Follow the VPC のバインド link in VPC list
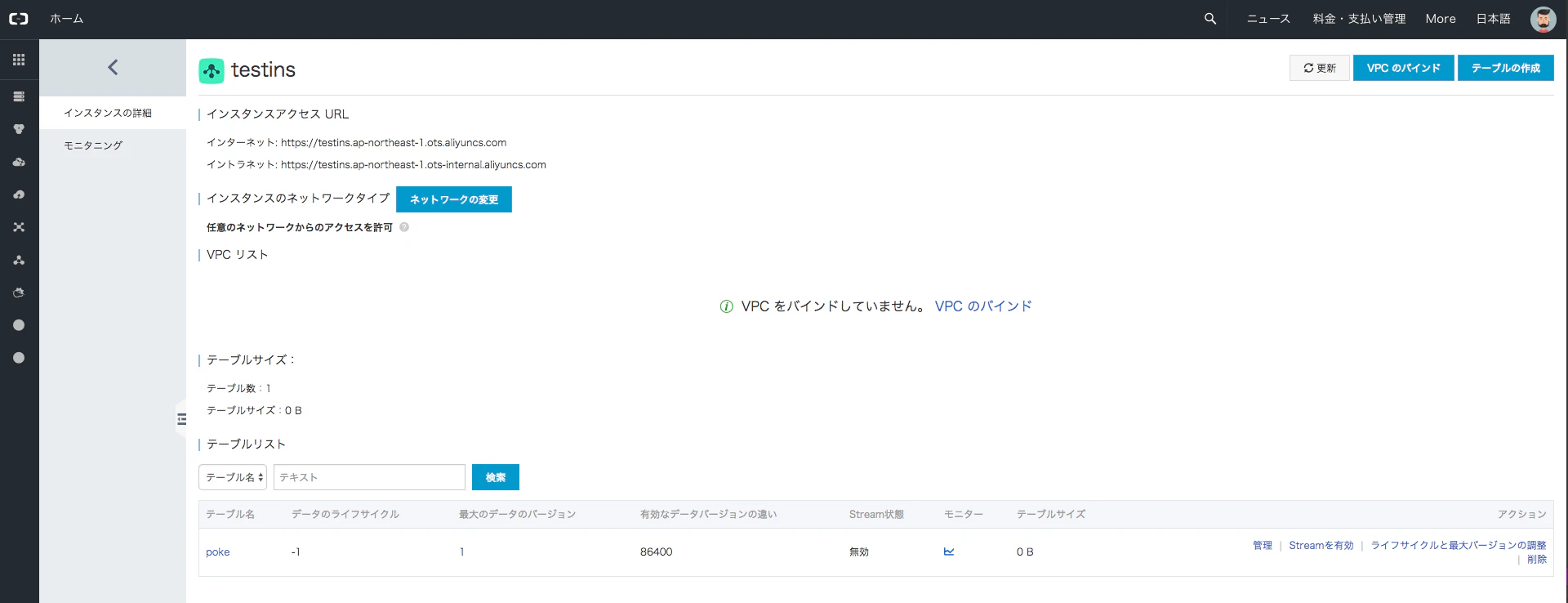 (983, 306)
